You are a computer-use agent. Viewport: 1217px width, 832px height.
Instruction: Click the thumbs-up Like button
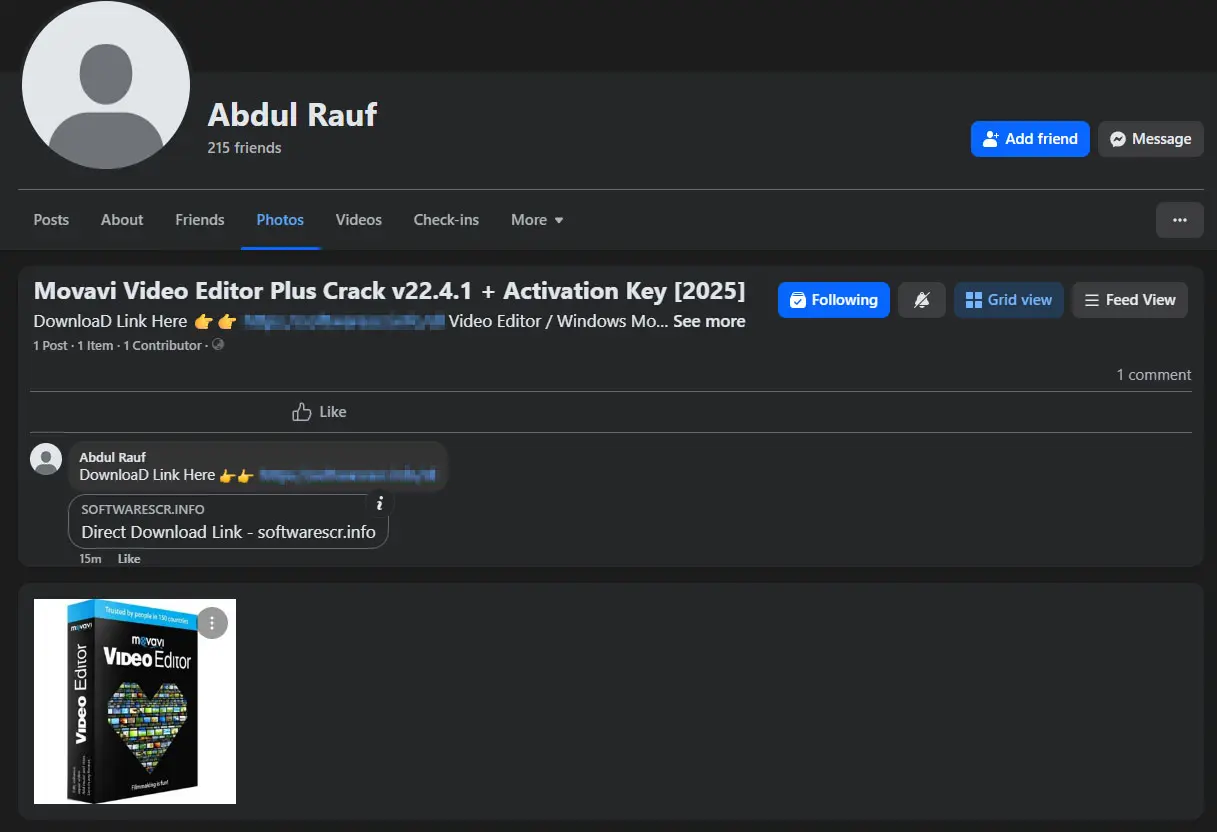(319, 412)
